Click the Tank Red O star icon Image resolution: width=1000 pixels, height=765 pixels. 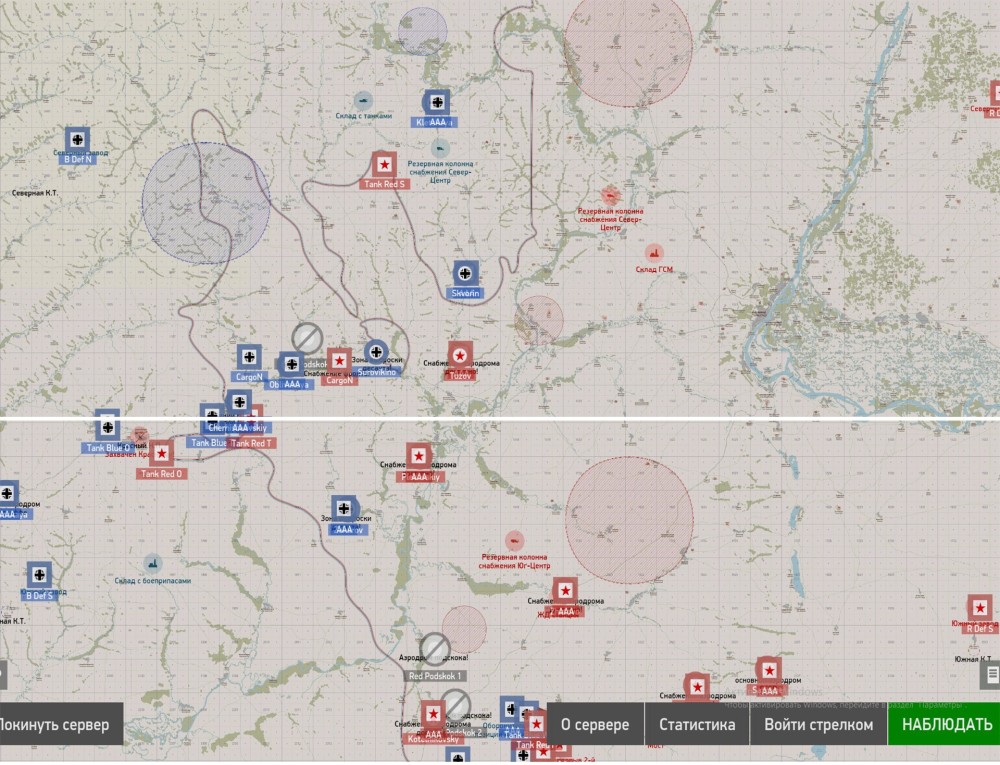tap(161, 453)
